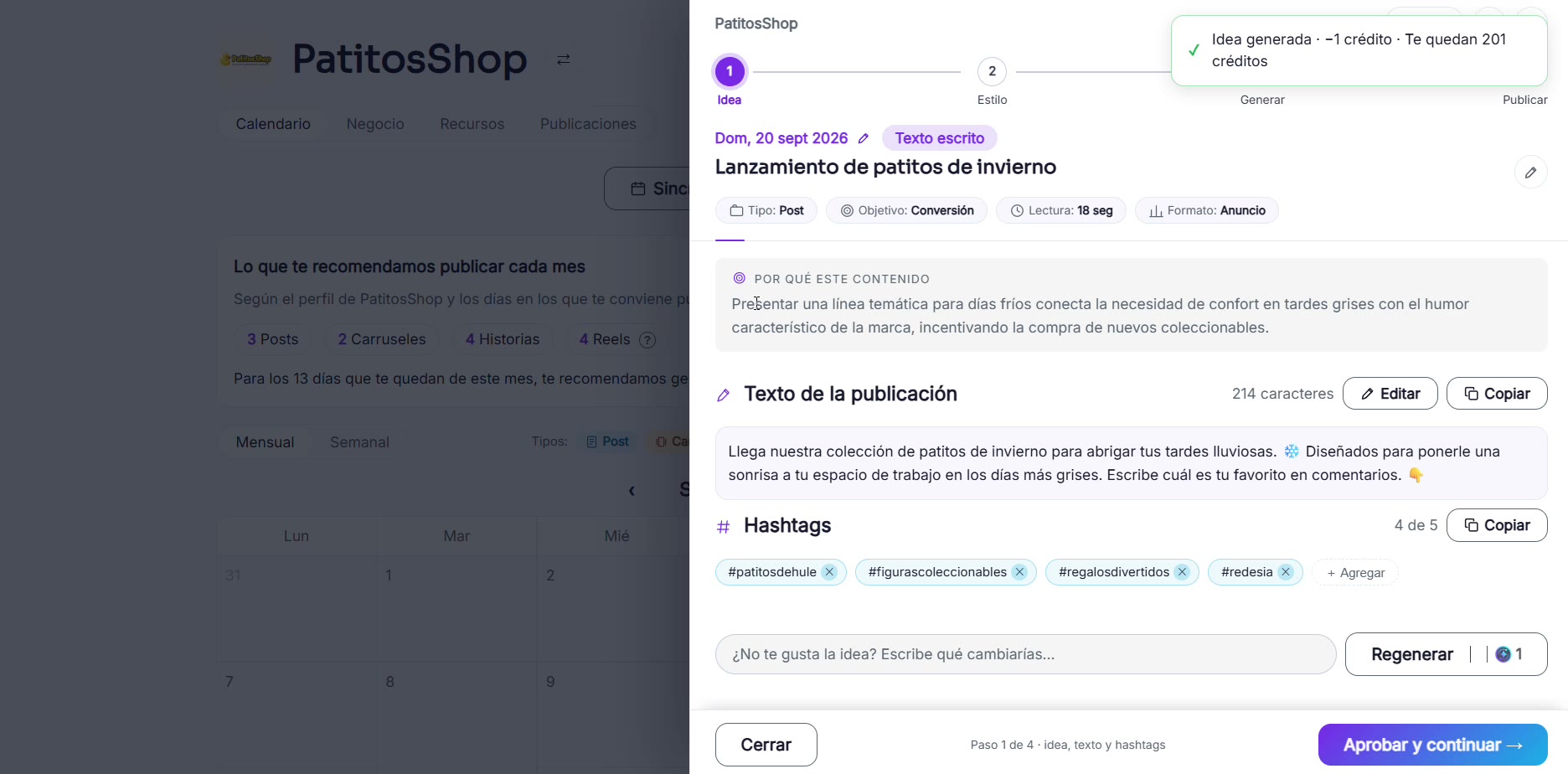Click the partially hidden Sincronizar calendar button
The image size is (1568, 774).
[647, 188]
